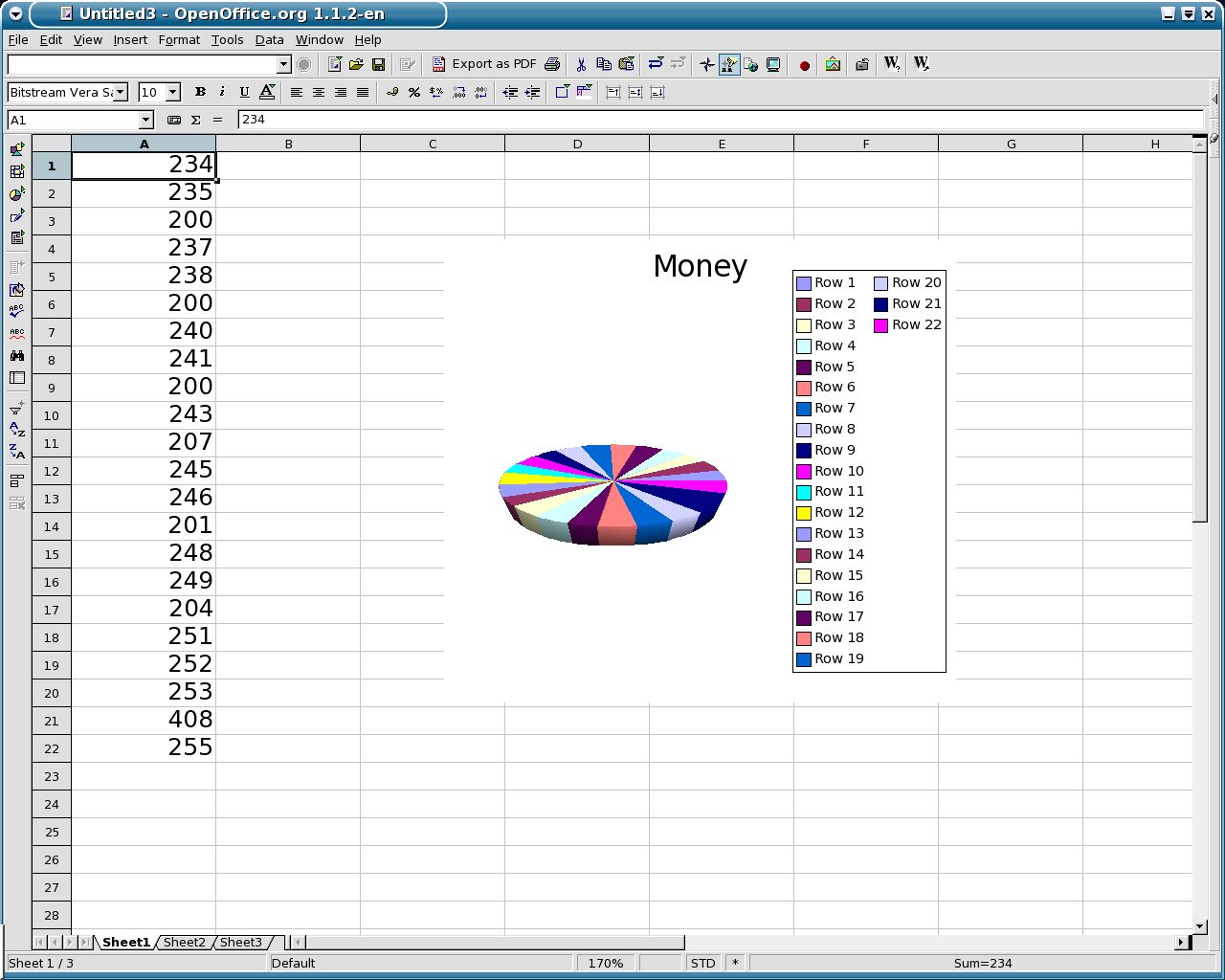The image size is (1225, 980).
Task: Click the Save document icon
Action: (x=378, y=64)
